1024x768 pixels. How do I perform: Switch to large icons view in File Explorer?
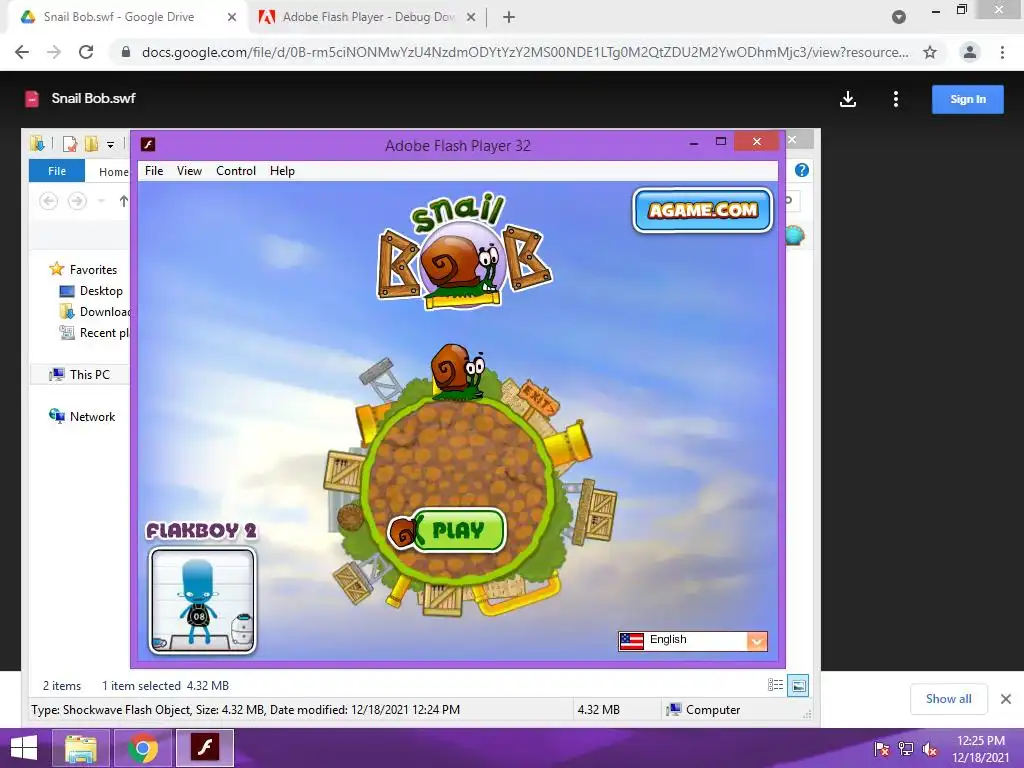[798, 686]
